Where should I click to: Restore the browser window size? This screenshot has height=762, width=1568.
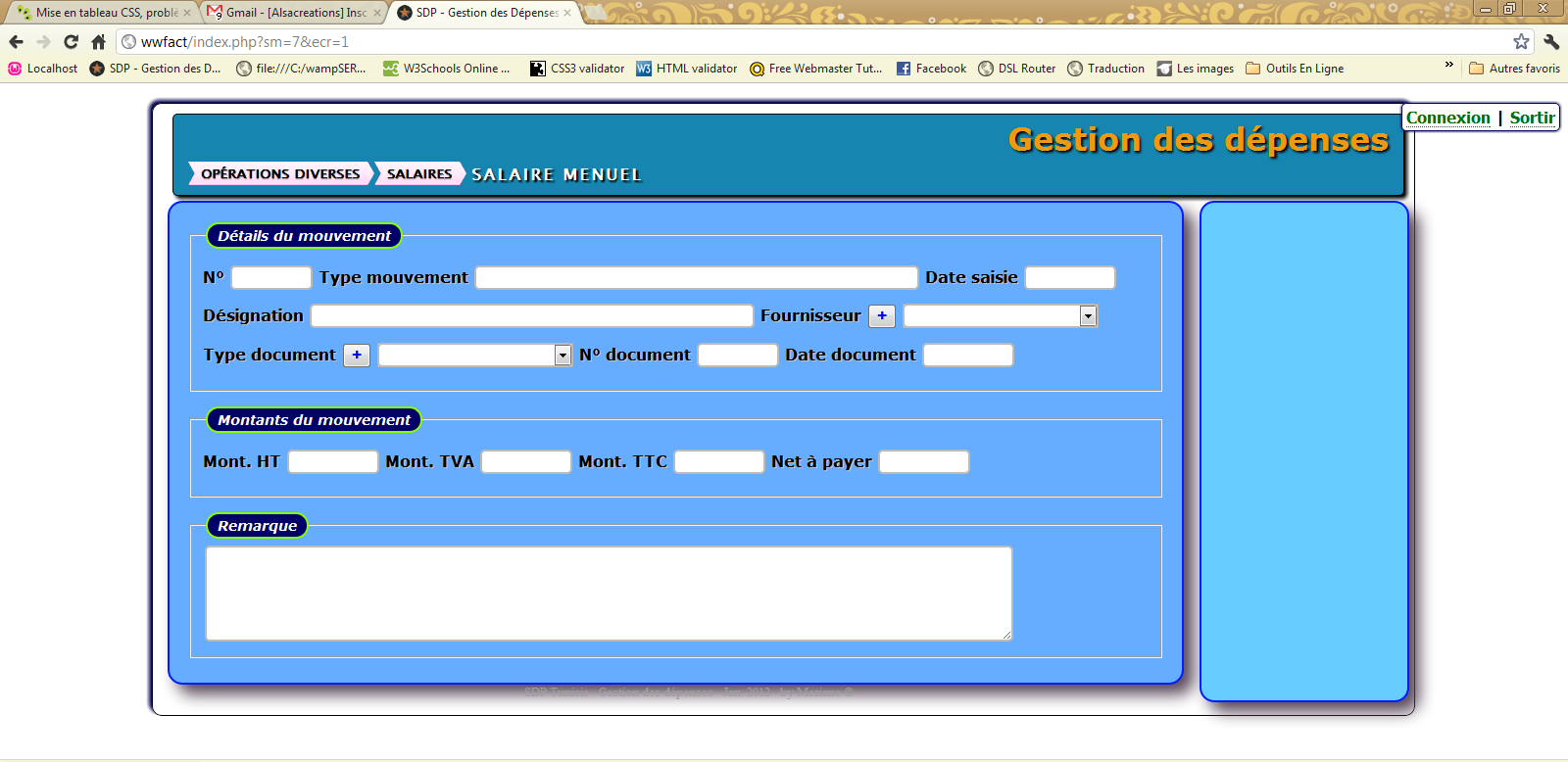[x=1509, y=8]
